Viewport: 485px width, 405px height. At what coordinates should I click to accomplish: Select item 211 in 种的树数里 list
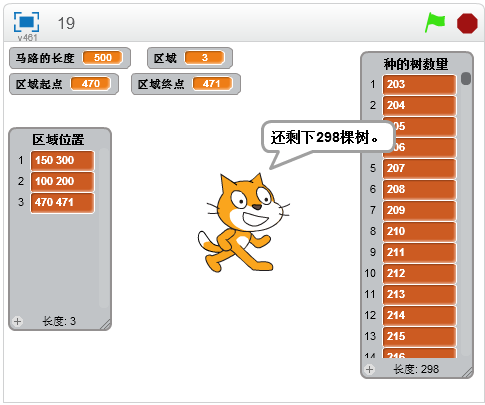(419, 252)
